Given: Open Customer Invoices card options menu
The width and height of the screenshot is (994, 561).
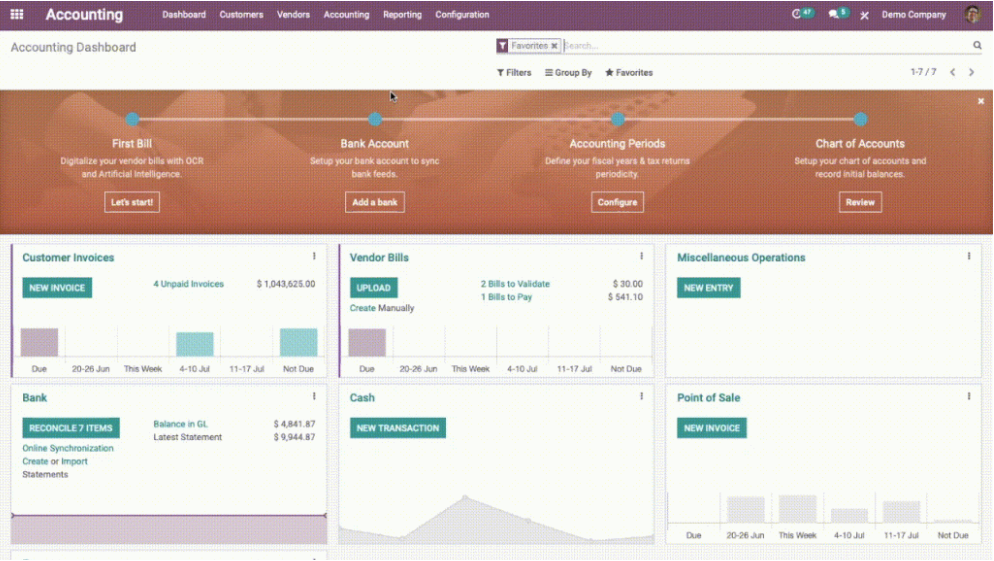Looking at the screenshot, I should [314, 257].
